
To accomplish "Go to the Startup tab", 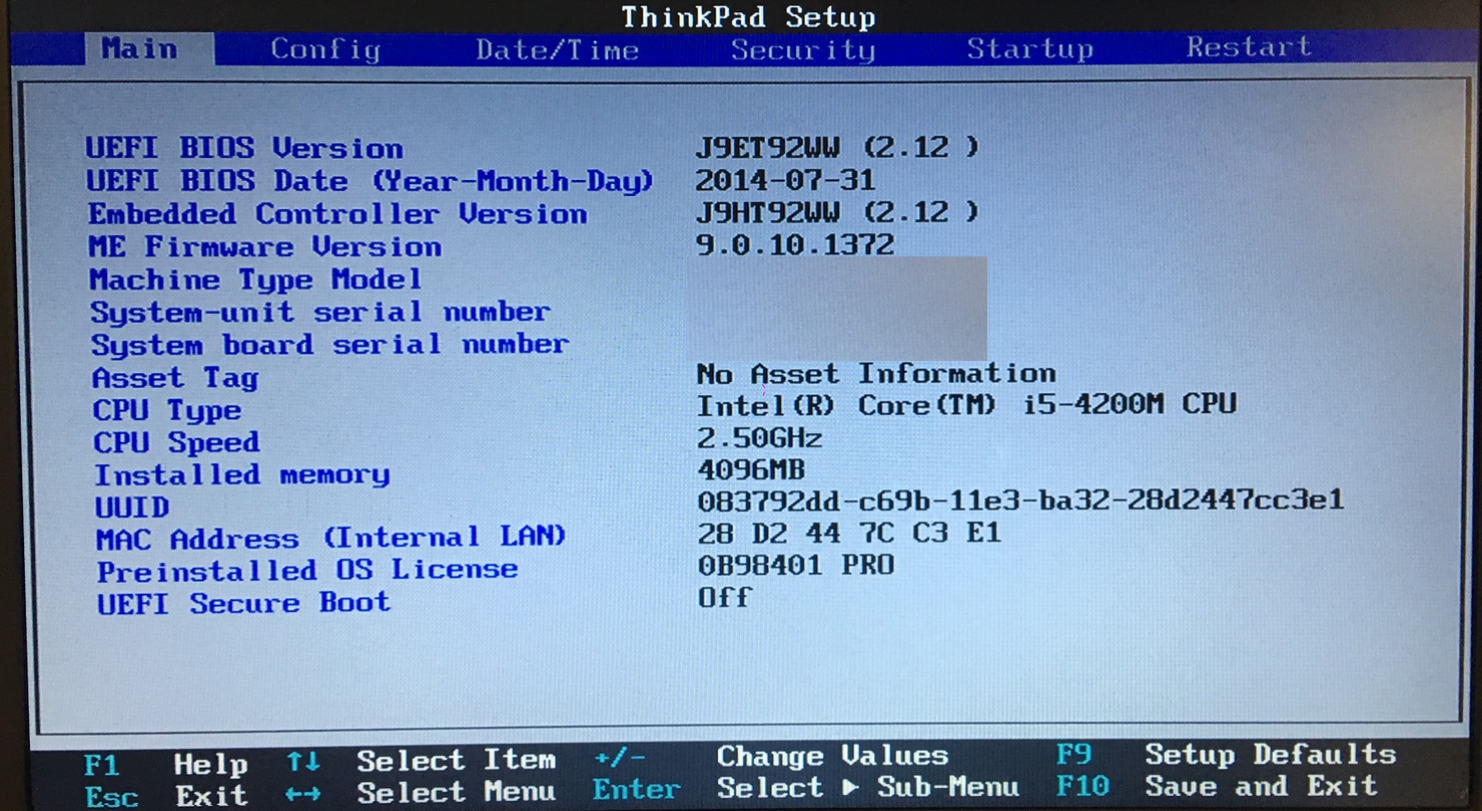I will click(x=1029, y=49).
